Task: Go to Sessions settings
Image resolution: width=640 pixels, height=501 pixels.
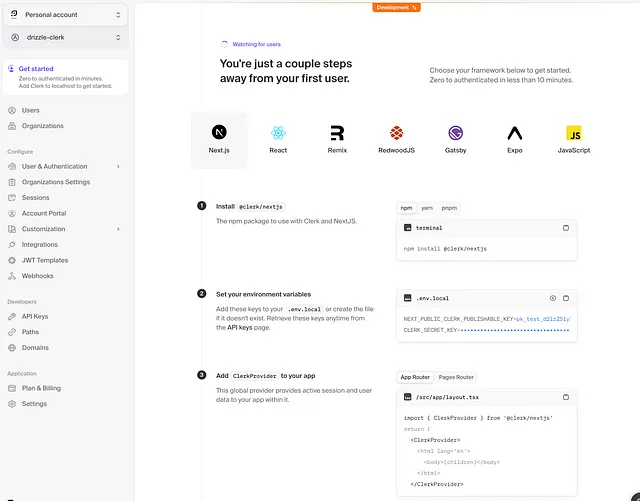Action: [x=36, y=198]
